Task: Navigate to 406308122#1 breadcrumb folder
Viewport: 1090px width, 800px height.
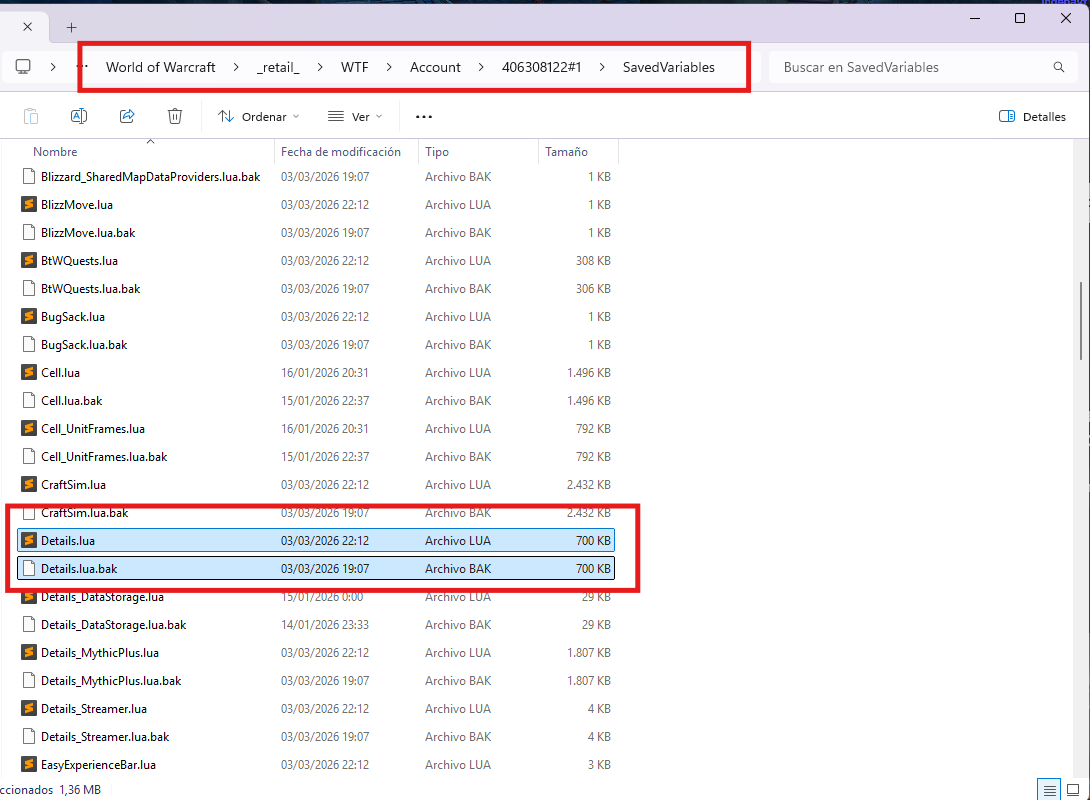Action: (542, 67)
